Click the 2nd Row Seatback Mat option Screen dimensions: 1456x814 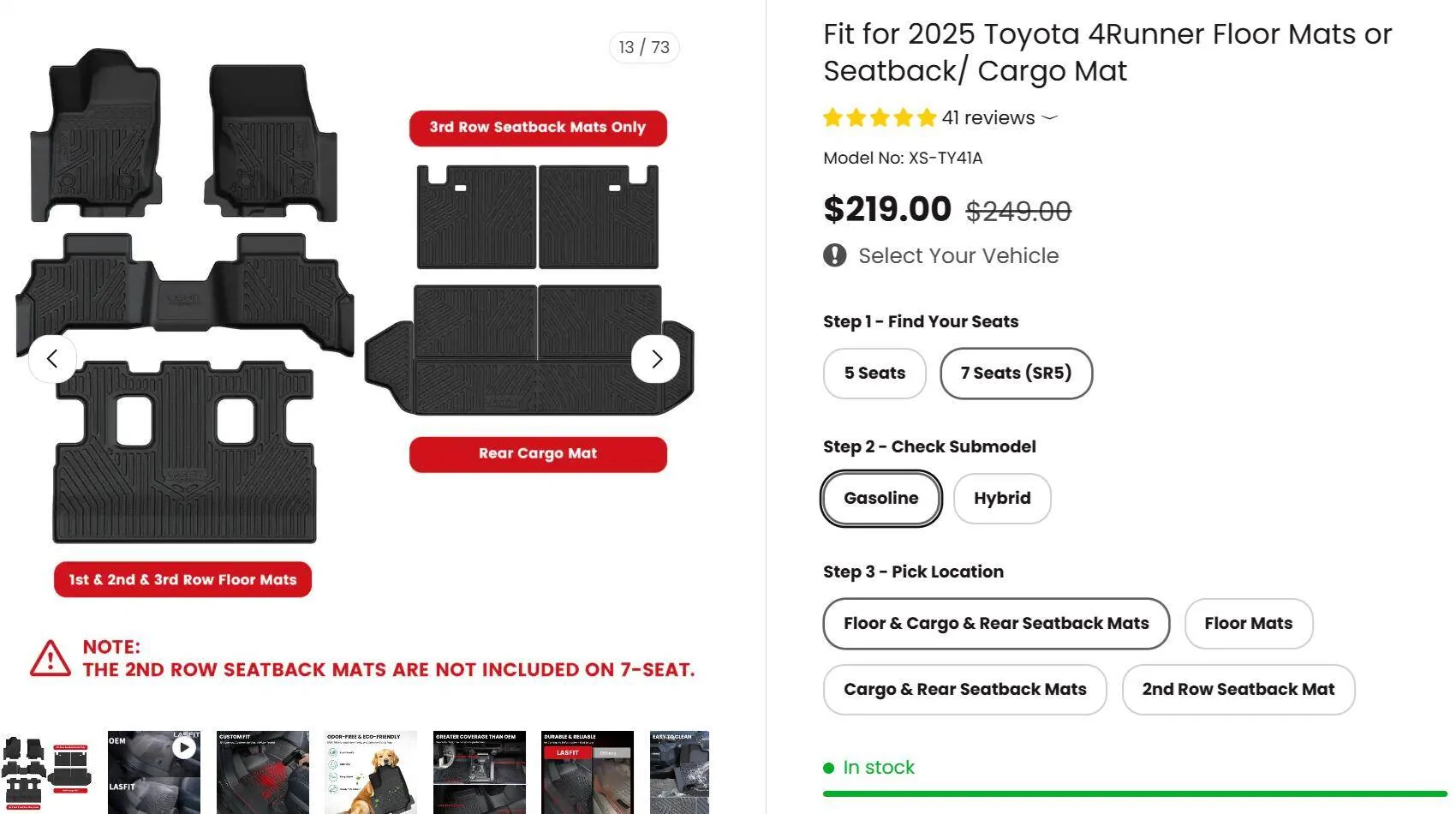pos(1238,689)
